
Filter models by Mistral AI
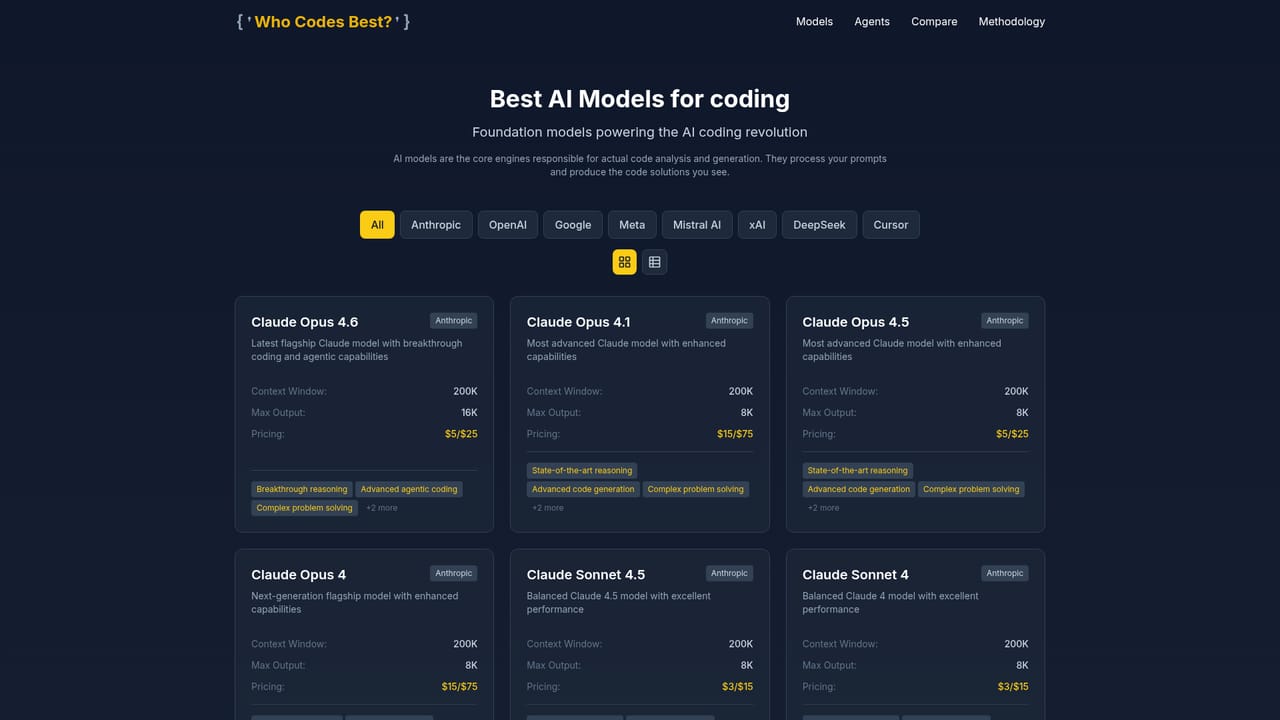coord(697,225)
